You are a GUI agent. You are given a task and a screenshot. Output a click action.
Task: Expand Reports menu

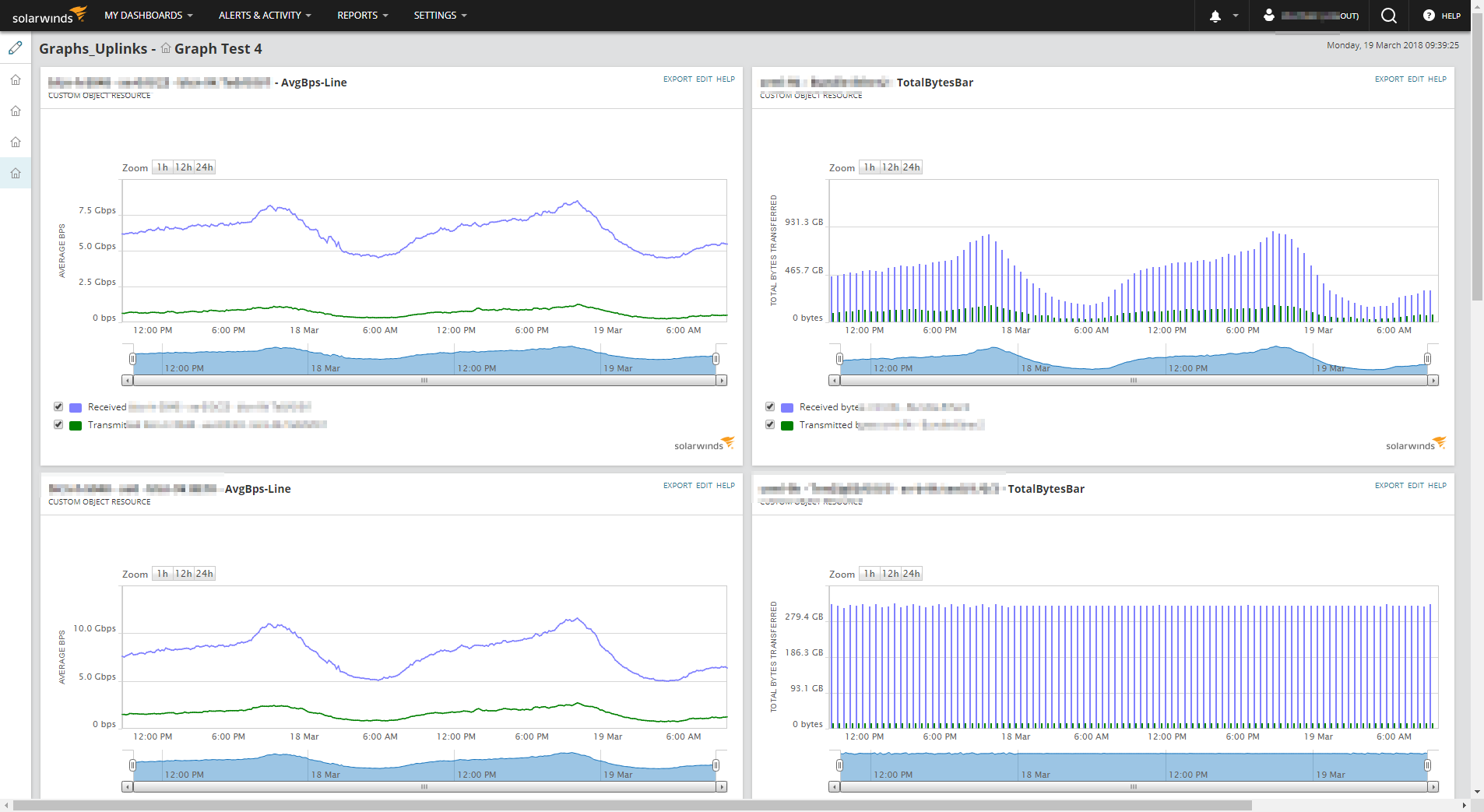point(363,16)
